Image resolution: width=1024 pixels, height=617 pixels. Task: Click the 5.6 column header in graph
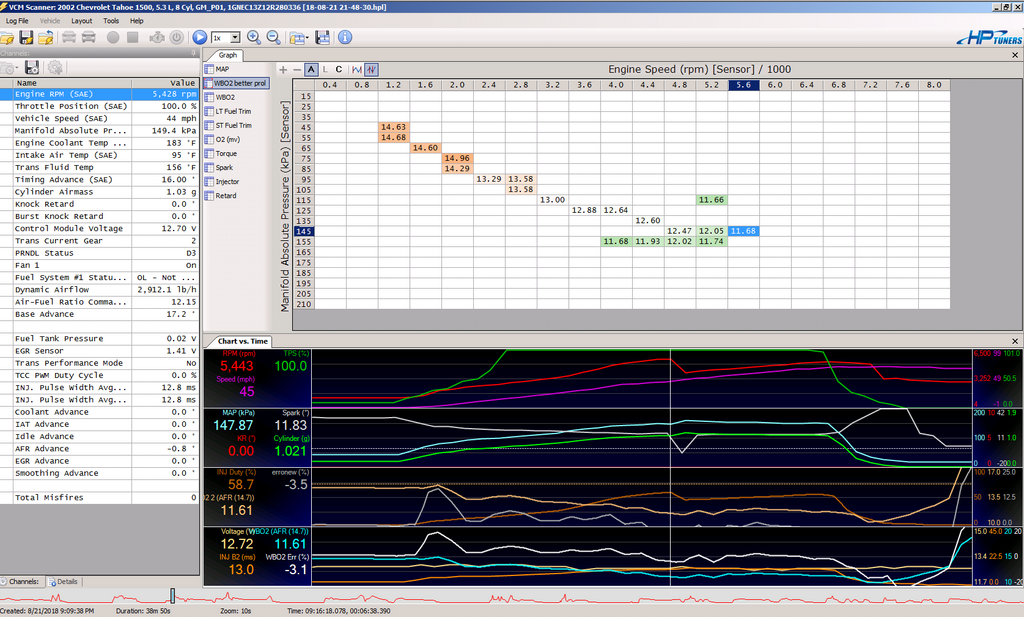[x=743, y=85]
